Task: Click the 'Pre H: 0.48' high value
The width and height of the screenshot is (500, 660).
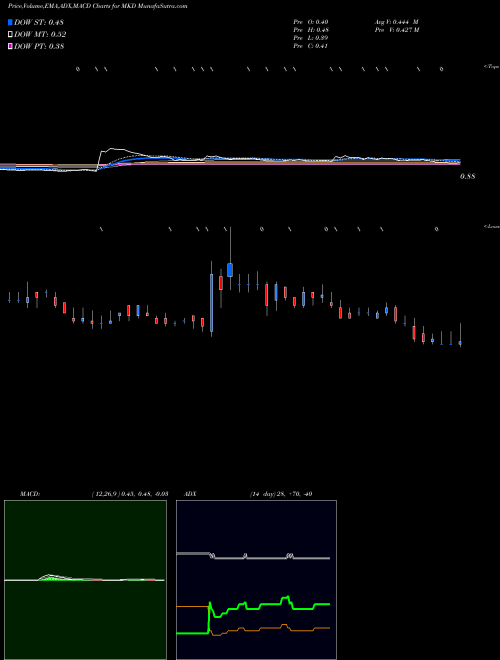Action: point(311,30)
